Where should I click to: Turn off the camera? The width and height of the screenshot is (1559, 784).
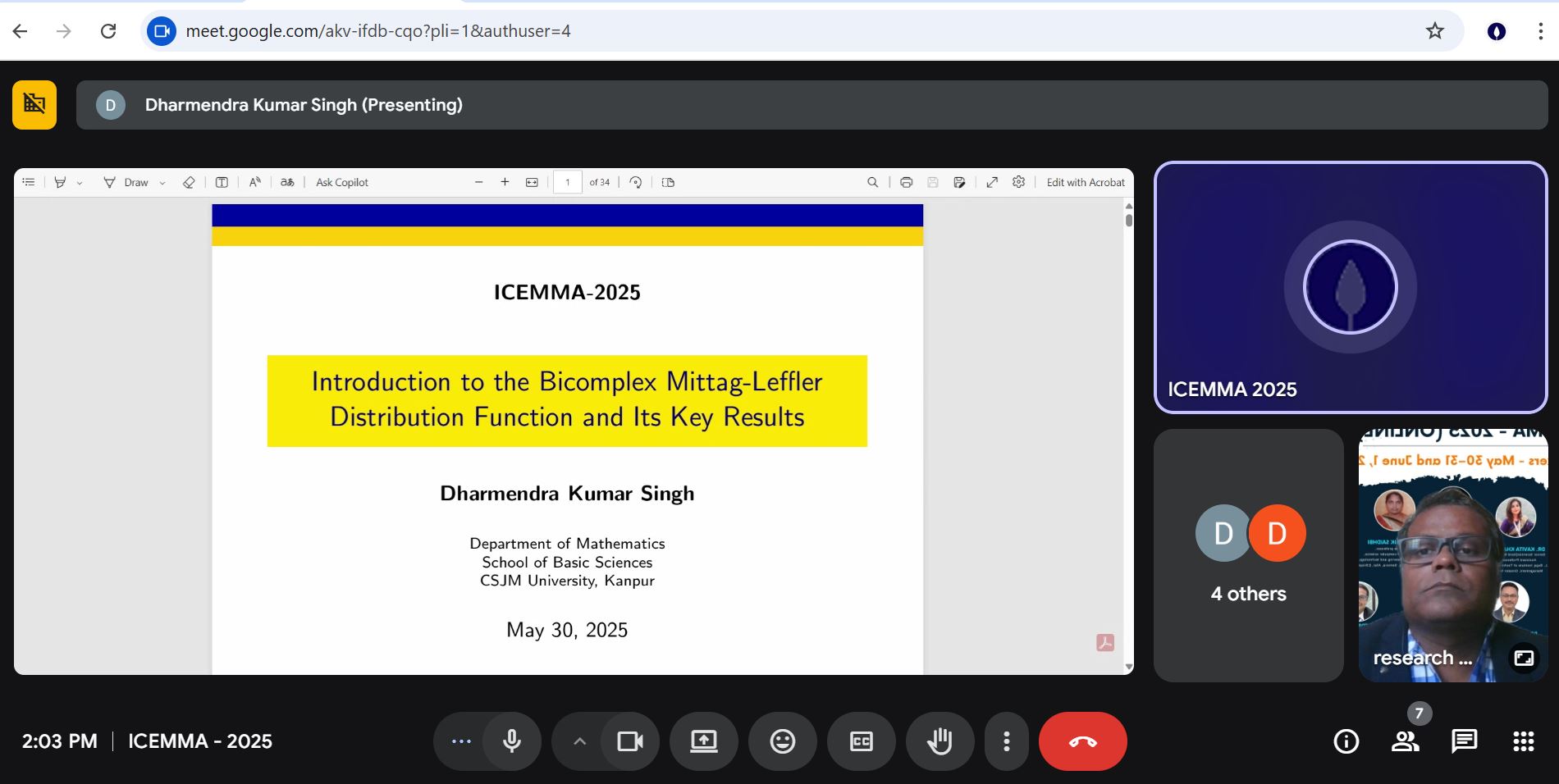point(630,741)
